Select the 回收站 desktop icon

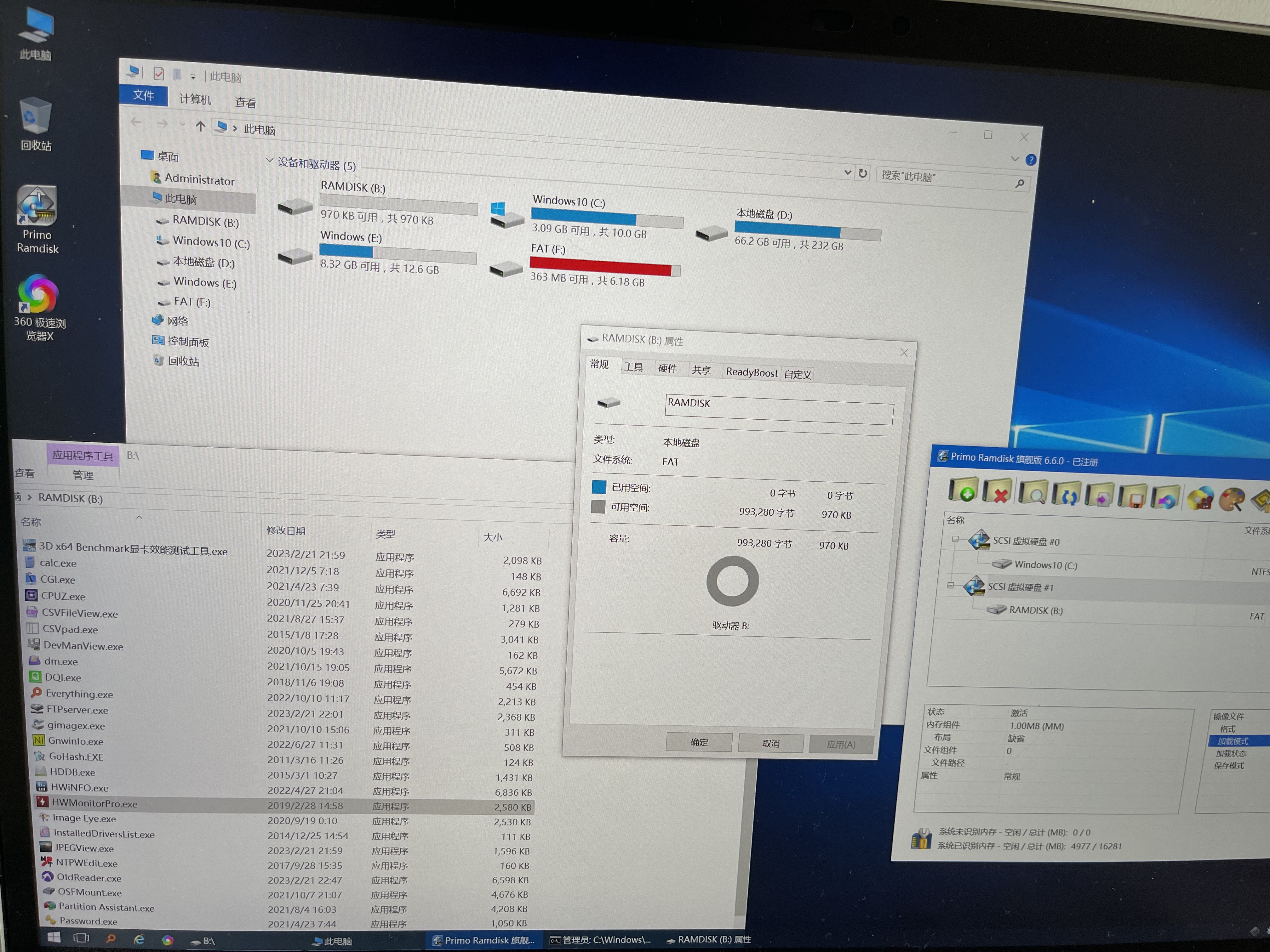(x=36, y=124)
